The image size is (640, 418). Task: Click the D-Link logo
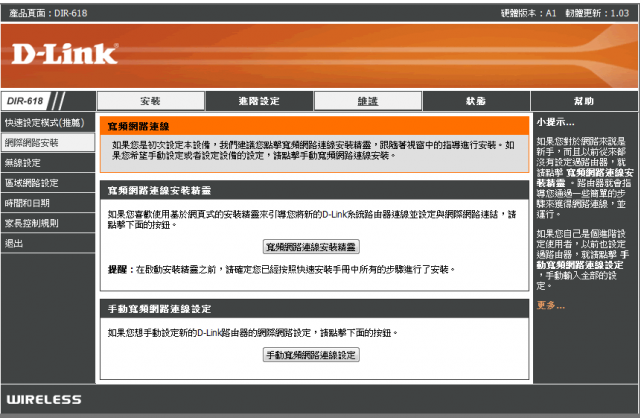[x=65, y=54]
